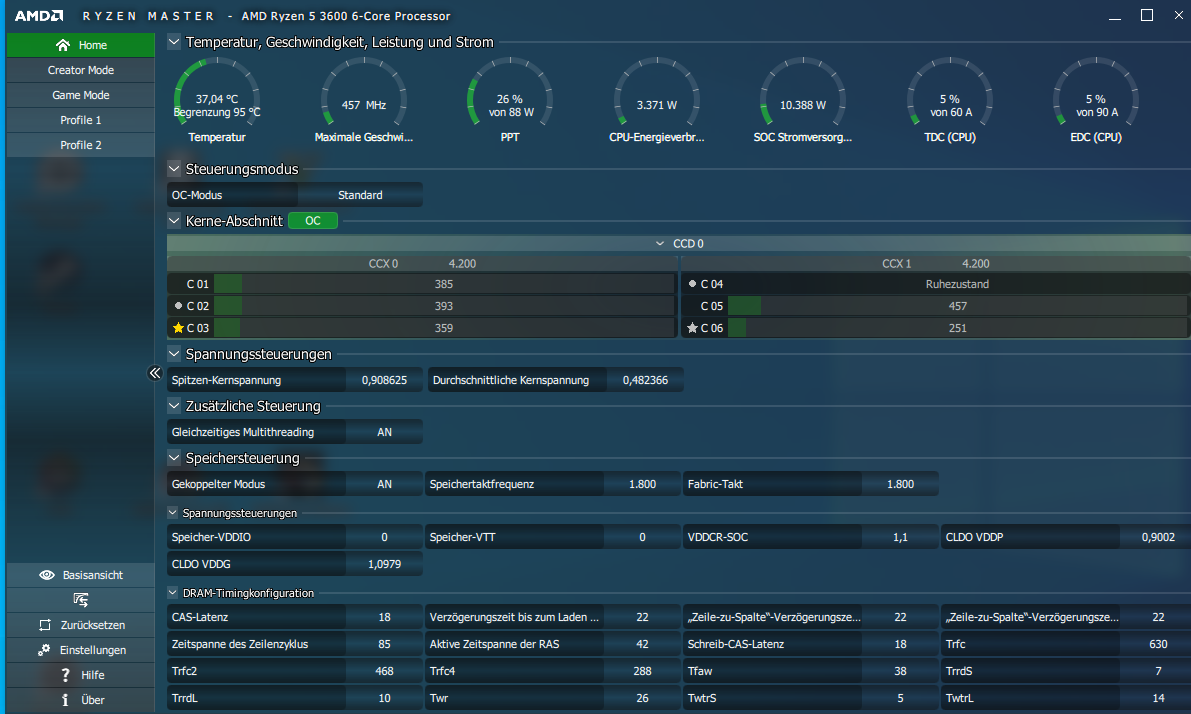Click the Hilfe question mark icon

[x=65, y=675]
